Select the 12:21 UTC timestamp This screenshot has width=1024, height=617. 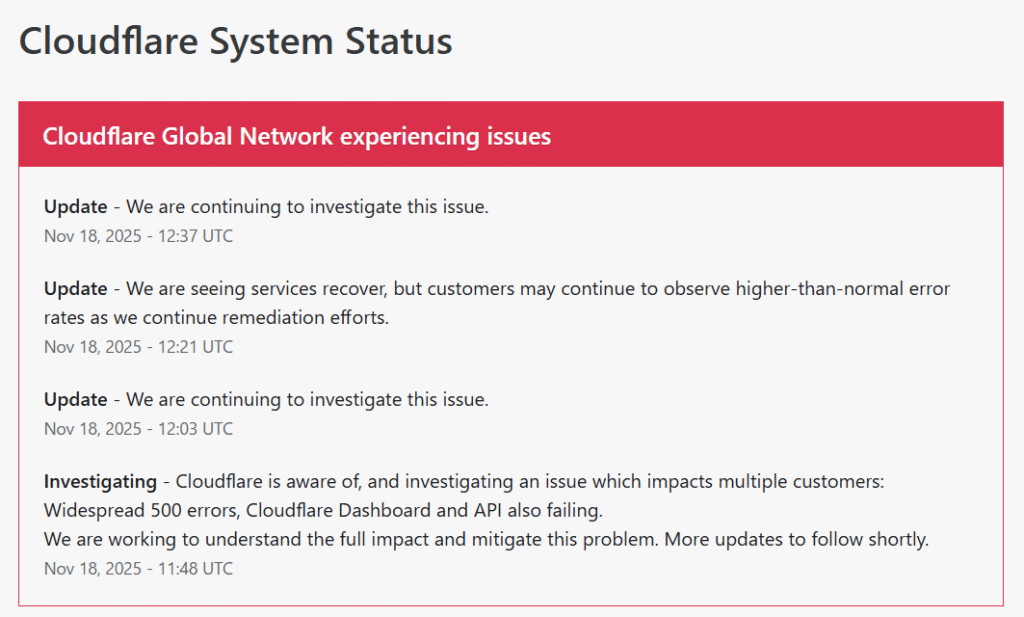point(138,347)
